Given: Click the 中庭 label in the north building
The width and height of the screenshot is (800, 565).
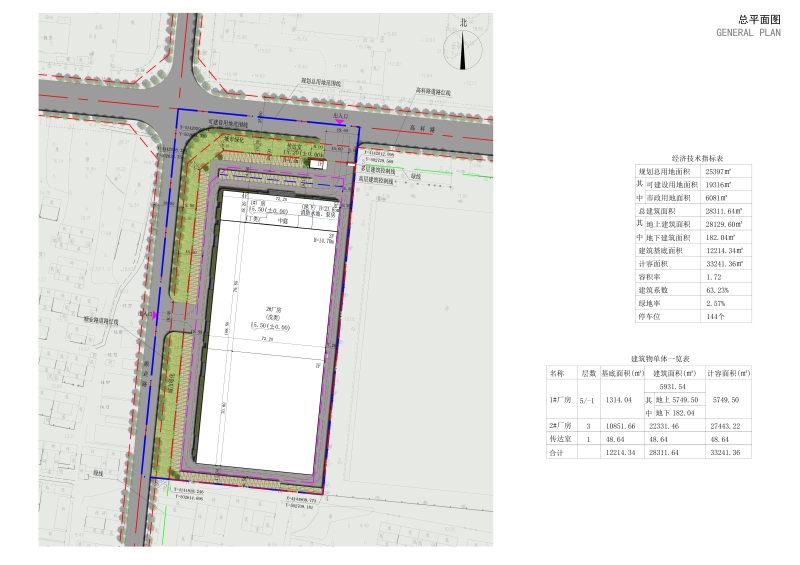Looking at the screenshot, I should point(282,221).
